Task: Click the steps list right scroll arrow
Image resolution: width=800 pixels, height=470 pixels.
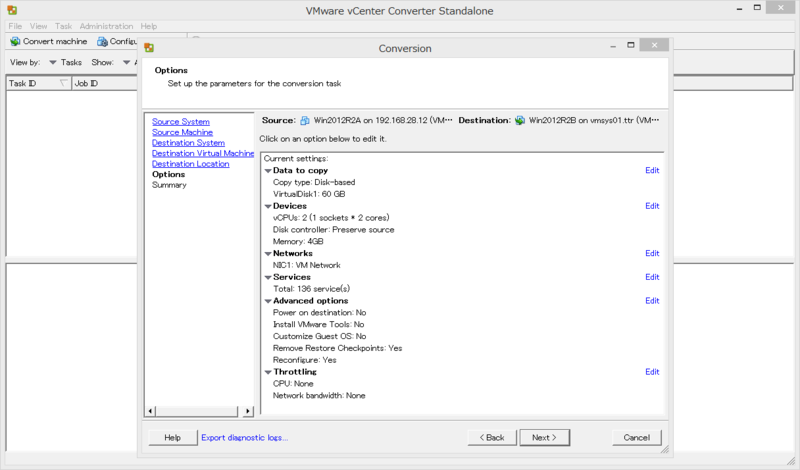Action: pyautogui.click(x=248, y=411)
